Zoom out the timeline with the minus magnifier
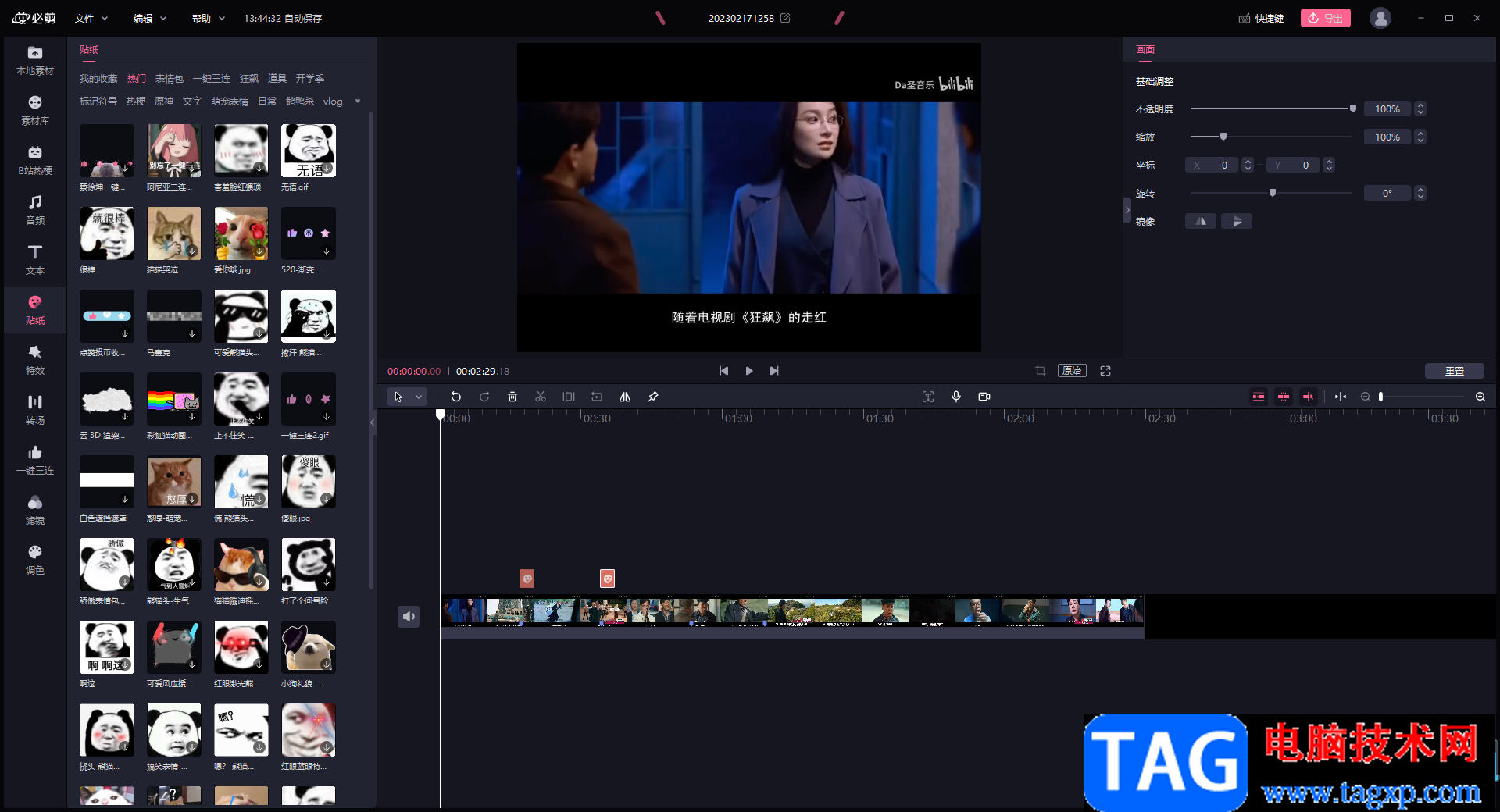This screenshot has height=812, width=1500. [x=1366, y=397]
